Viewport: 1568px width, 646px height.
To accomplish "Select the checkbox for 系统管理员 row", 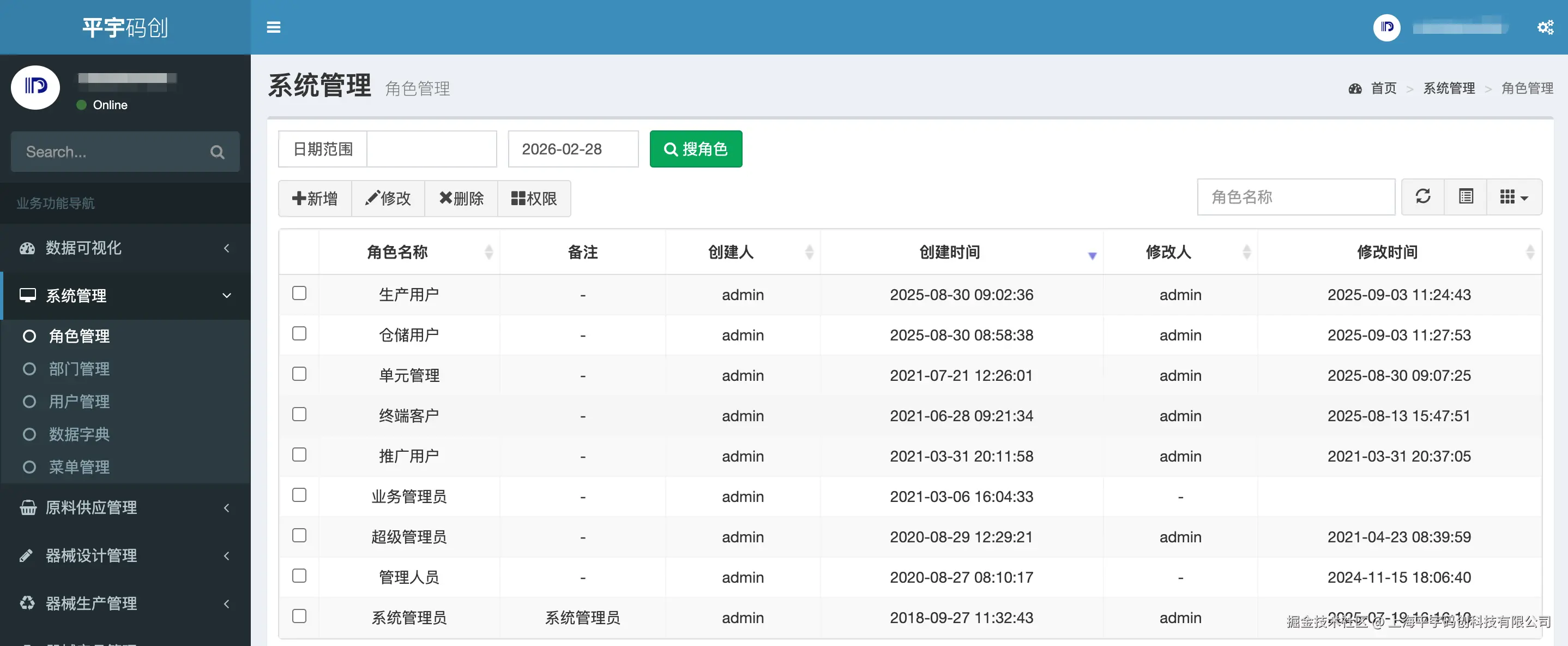I will (299, 616).
